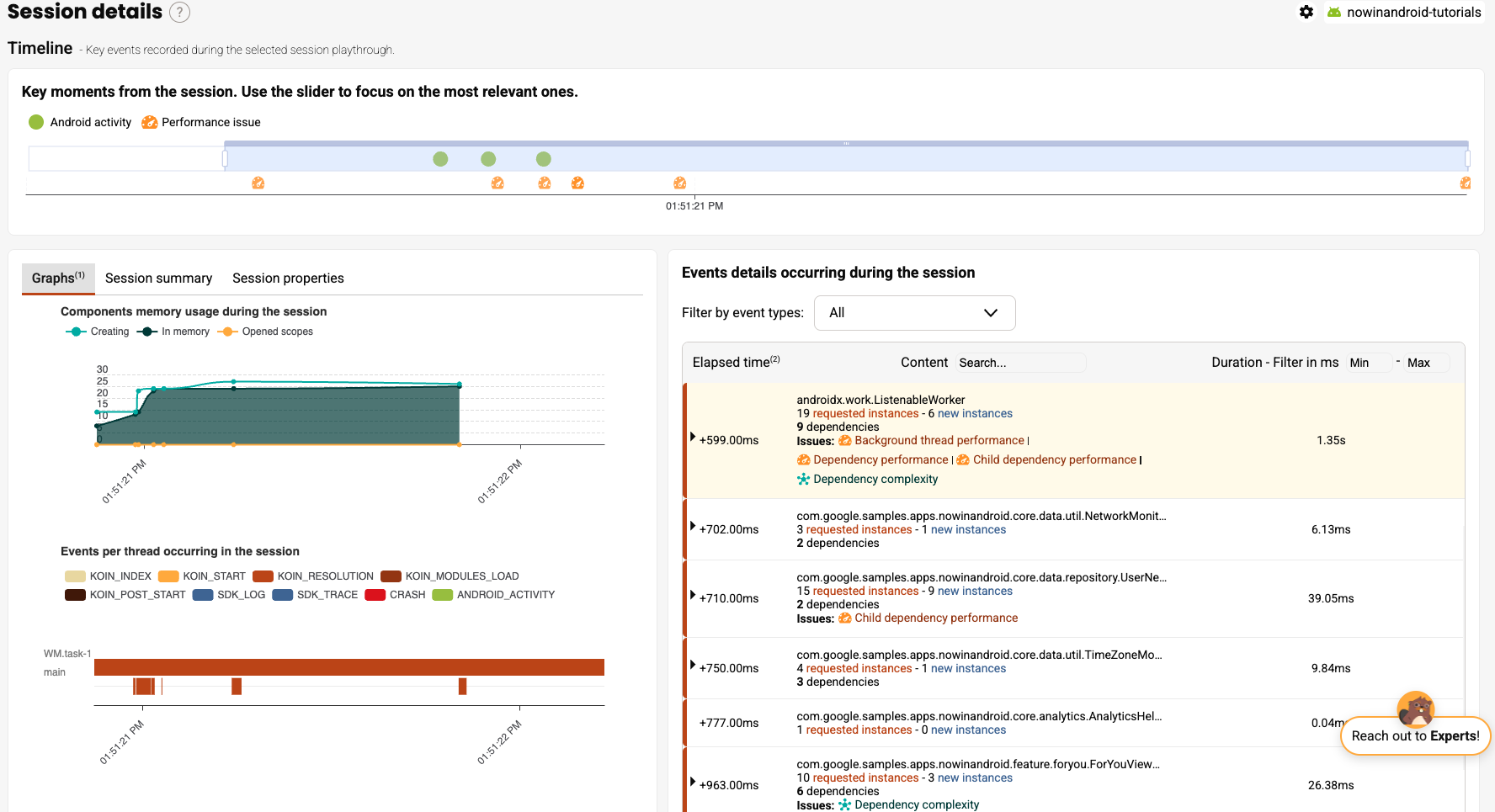Click the Dependency complexity icon in ListenableWorker row
Screen dimensions: 1495x812
click(803, 479)
